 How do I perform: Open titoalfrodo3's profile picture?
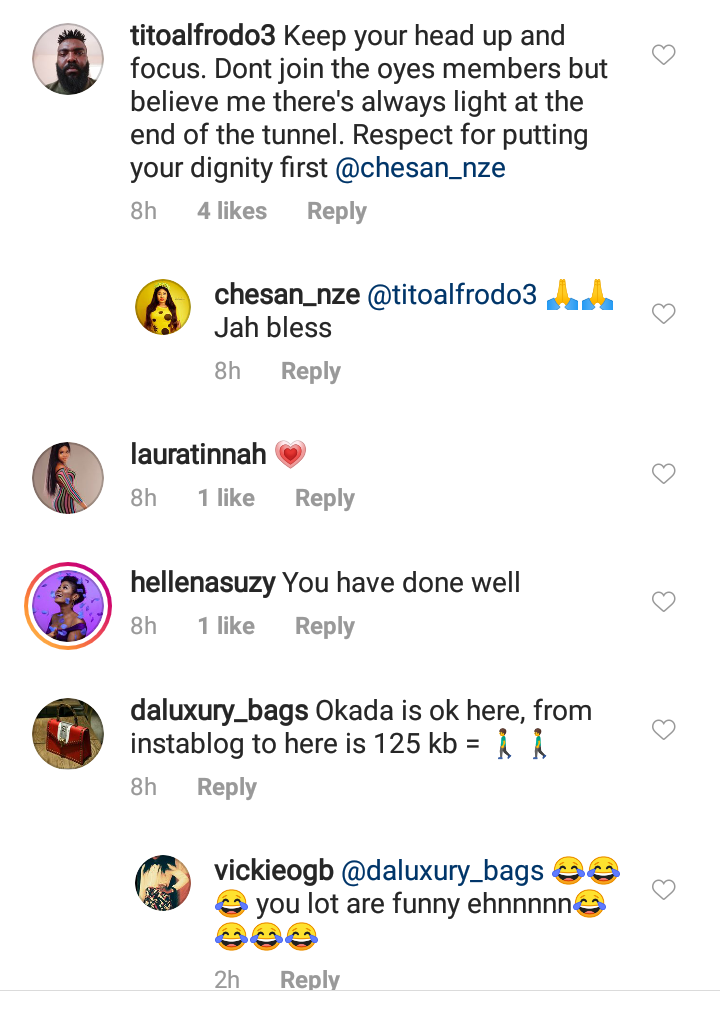[x=68, y=59]
